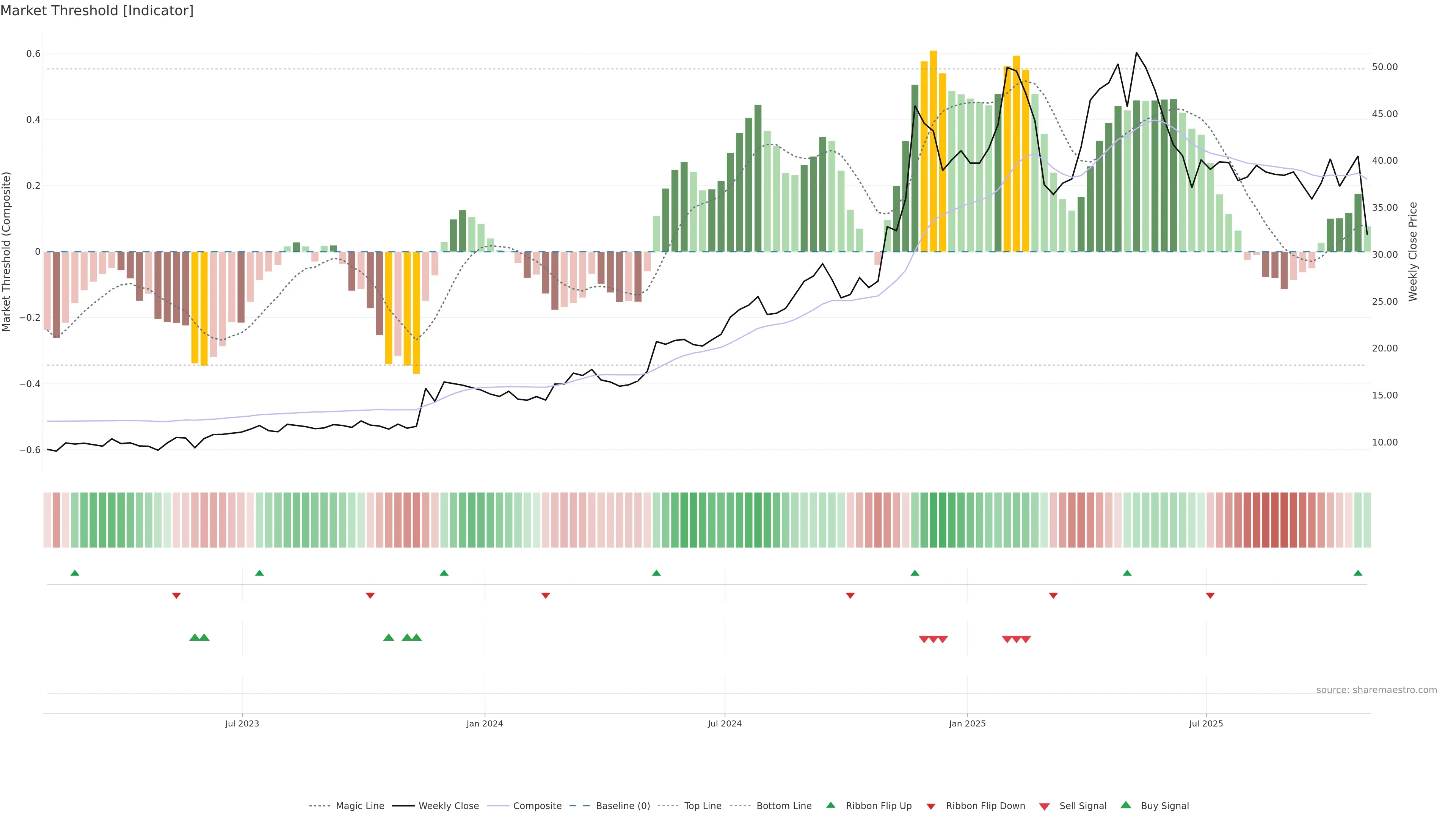Toggle Magic Line legend entry
The image size is (1456, 819).
click(359, 806)
